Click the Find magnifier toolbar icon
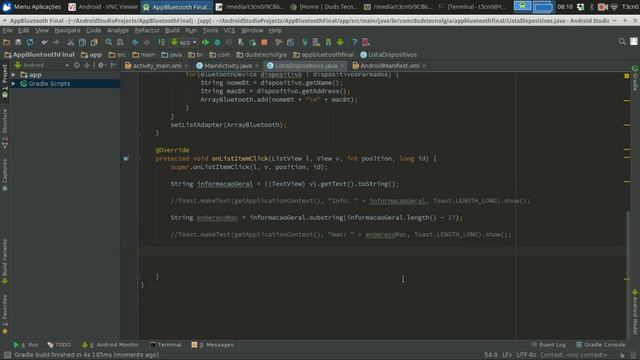640x360 pixels. pos(109,42)
